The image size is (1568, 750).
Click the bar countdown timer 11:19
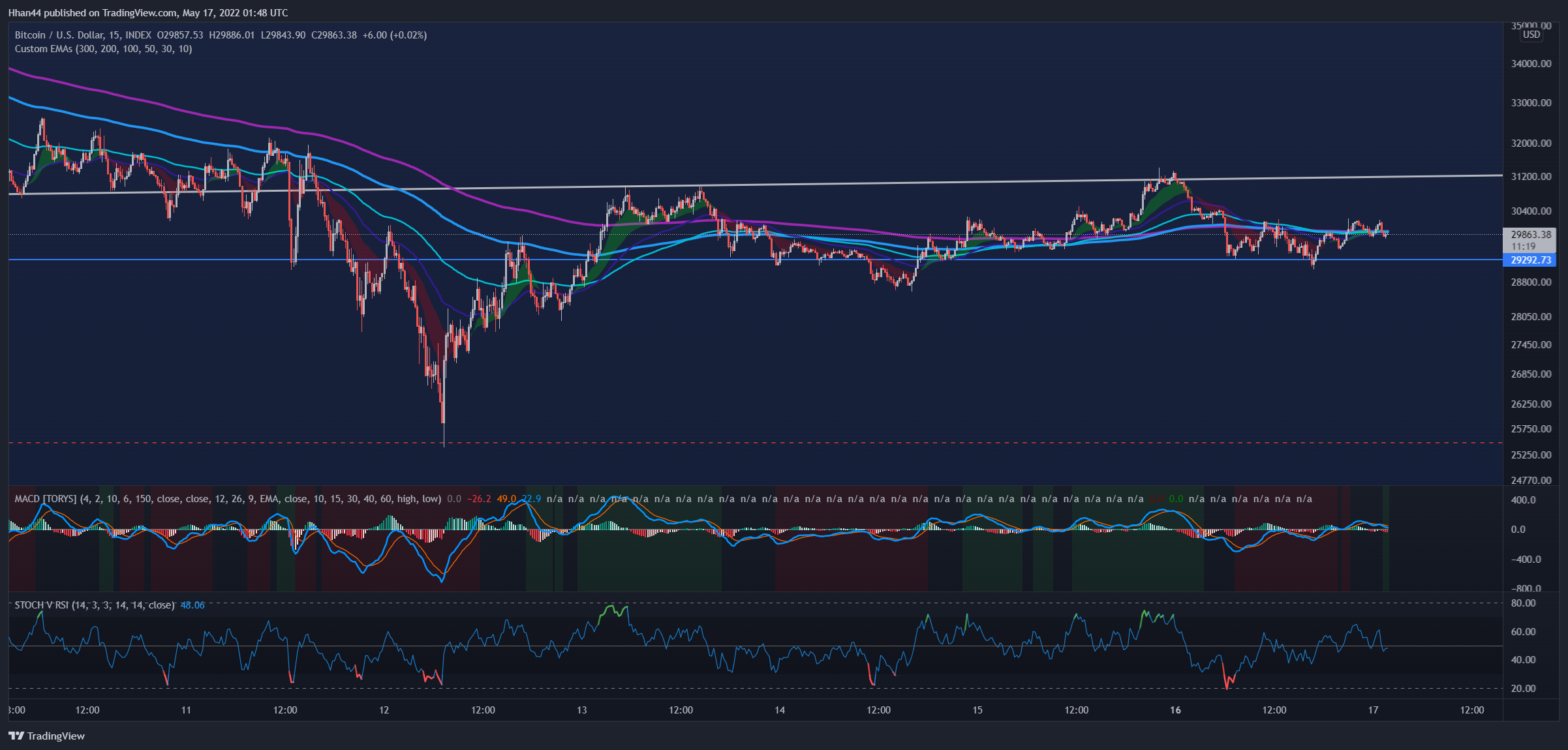pyautogui.click(x=1523, y=247)
